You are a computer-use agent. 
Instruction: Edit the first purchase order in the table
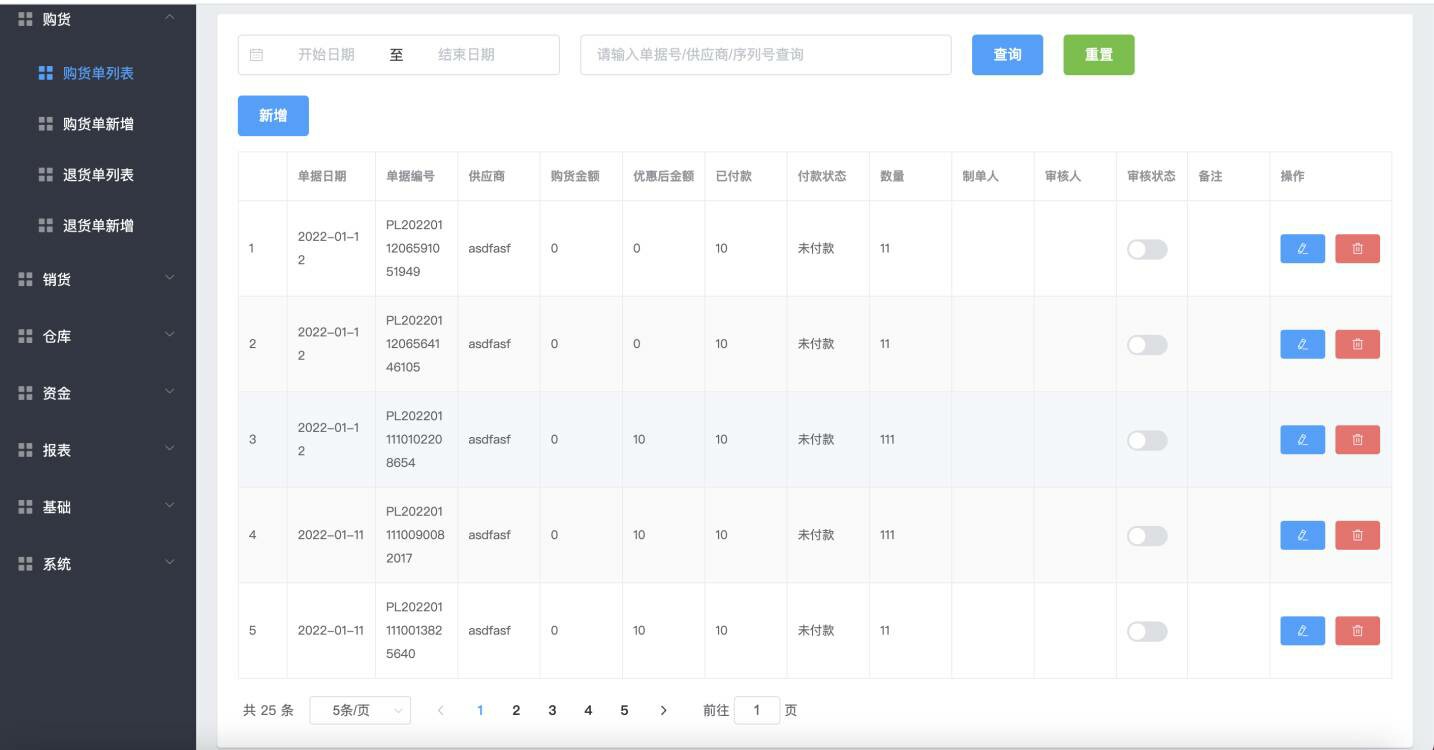pyautogui.click(x=1301, y=249)
